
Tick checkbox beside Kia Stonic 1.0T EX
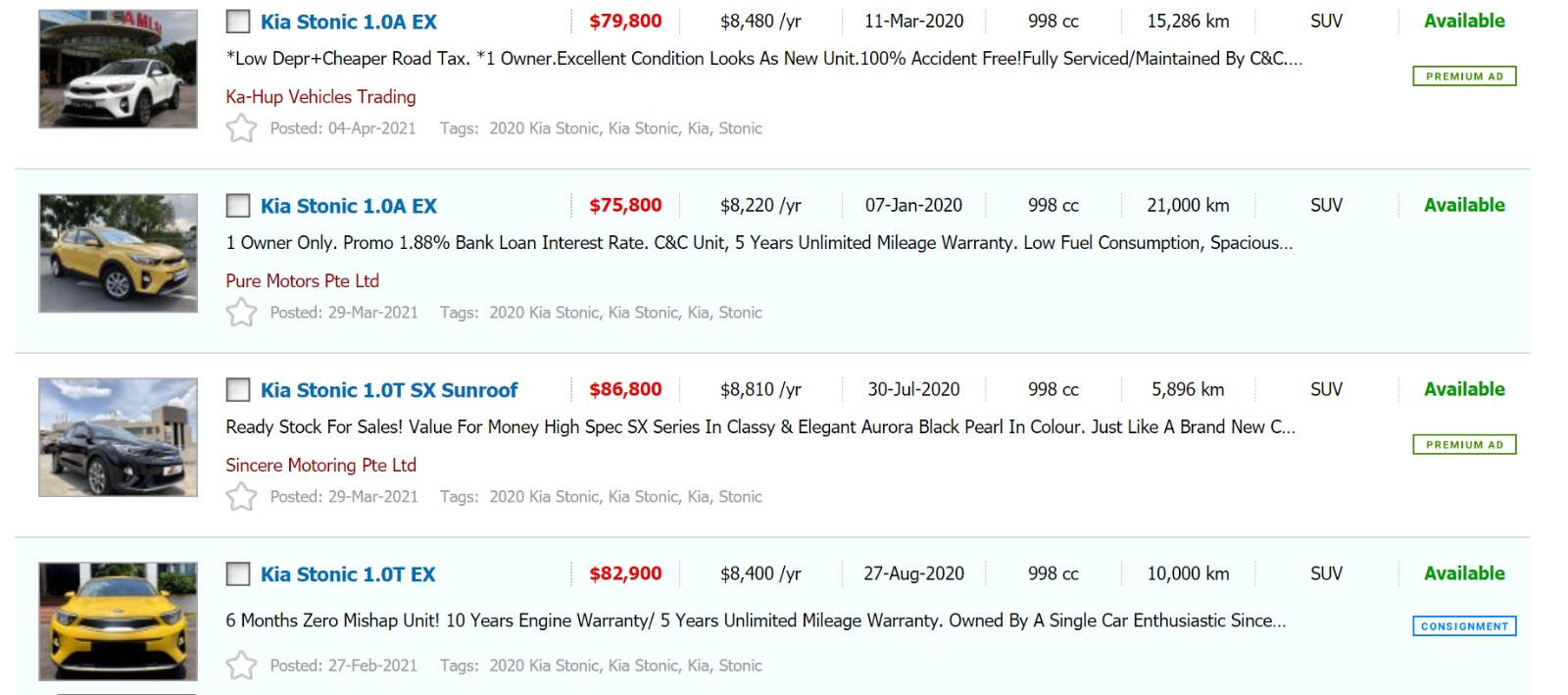tap(238, 574)
